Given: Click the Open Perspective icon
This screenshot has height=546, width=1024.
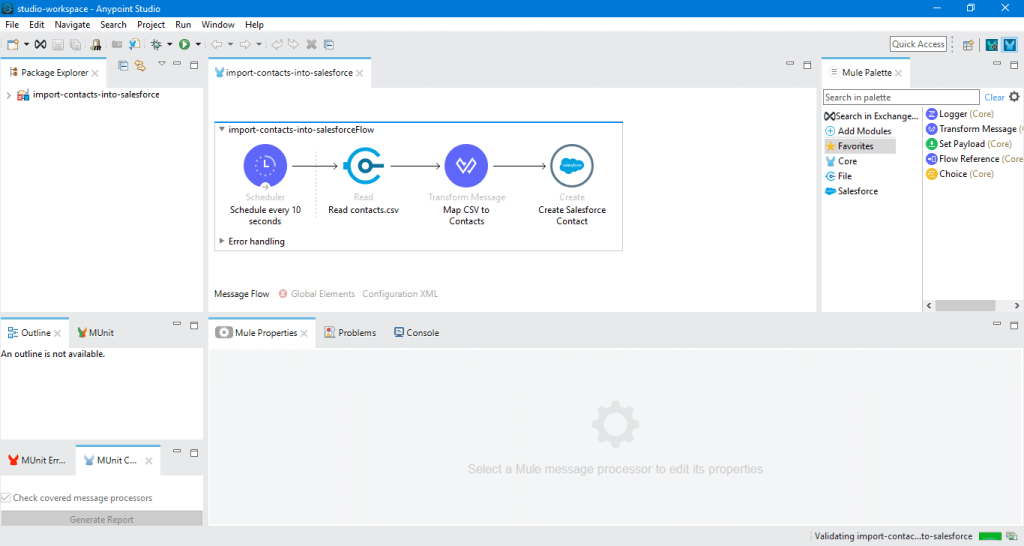Looking at the screenshot, I should [968, 44].
